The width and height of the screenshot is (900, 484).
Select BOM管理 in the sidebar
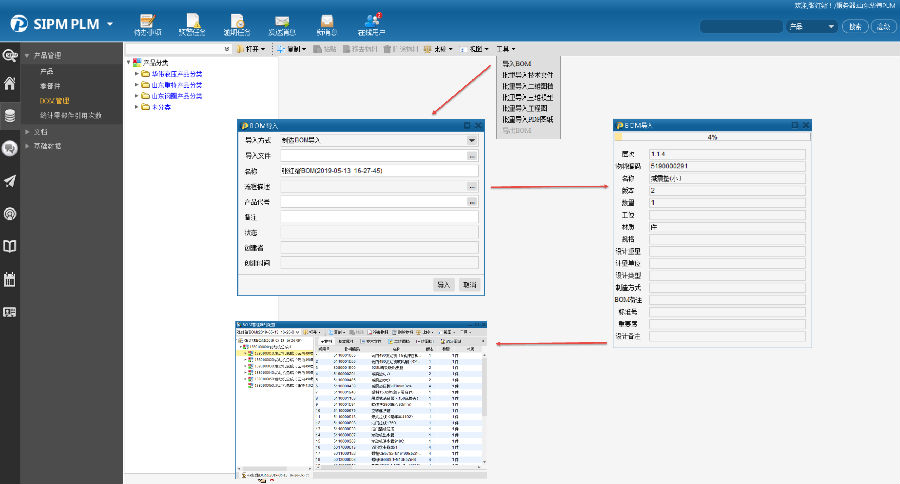click(54, 101)
